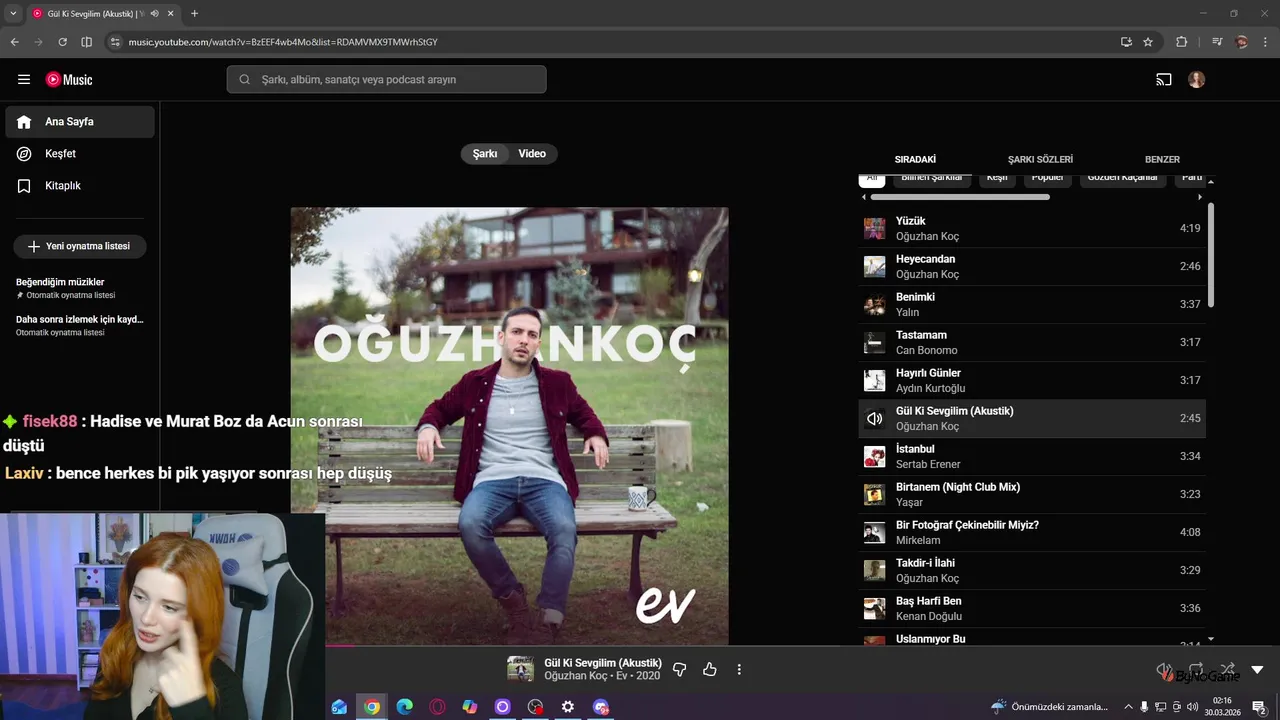Play Tastamam by Can Bonomo
The height and width of the screenshot is (720, 1280).
point(1032,342)
